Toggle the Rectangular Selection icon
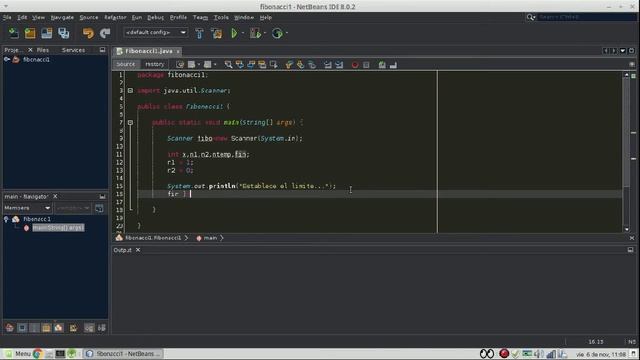Image resolution: width=640 pixels, height=360 pixels. pyautogui.click(x=273, y=64)
